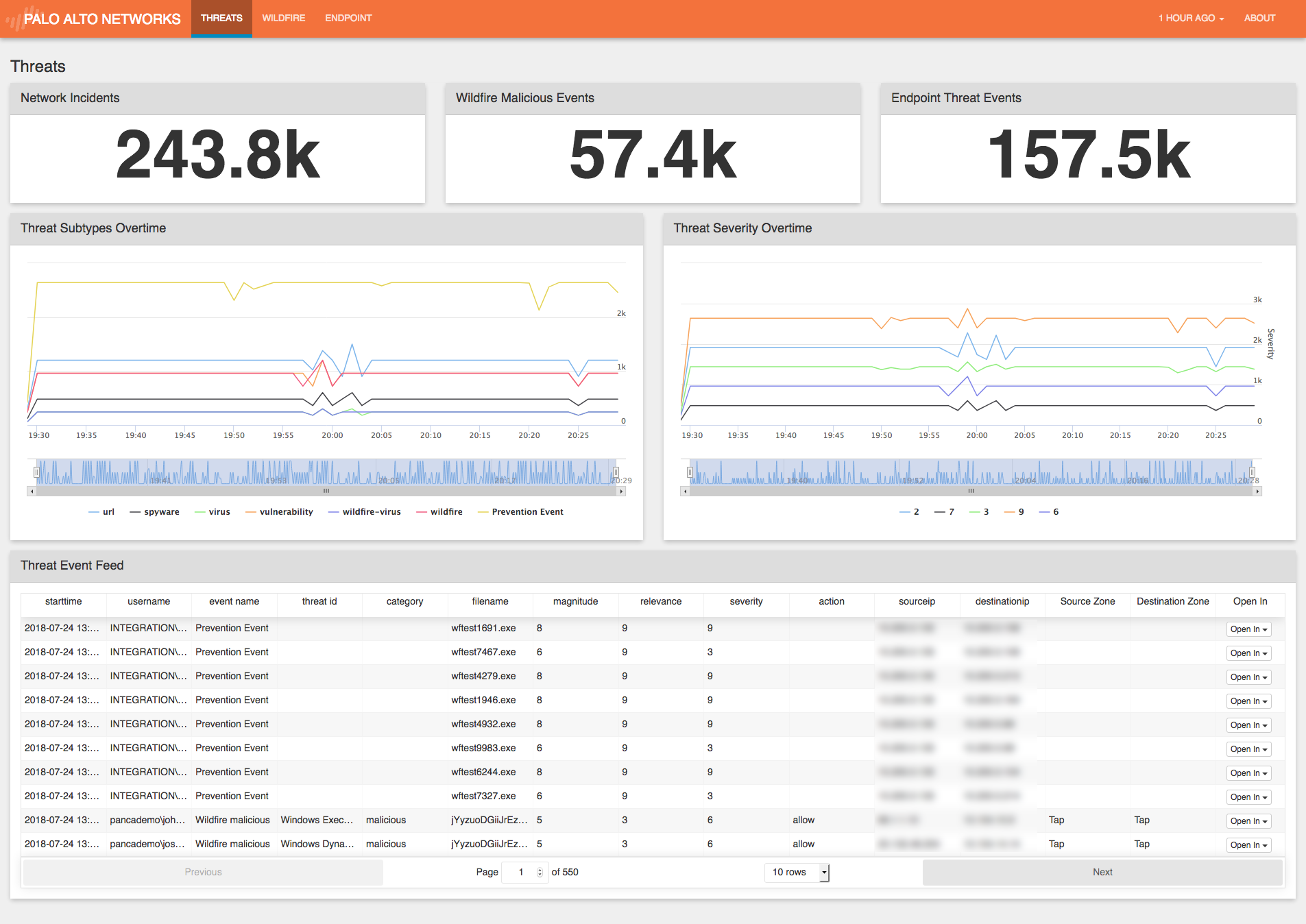Toggle the vulnerability series in legend

tap(279, 512)
